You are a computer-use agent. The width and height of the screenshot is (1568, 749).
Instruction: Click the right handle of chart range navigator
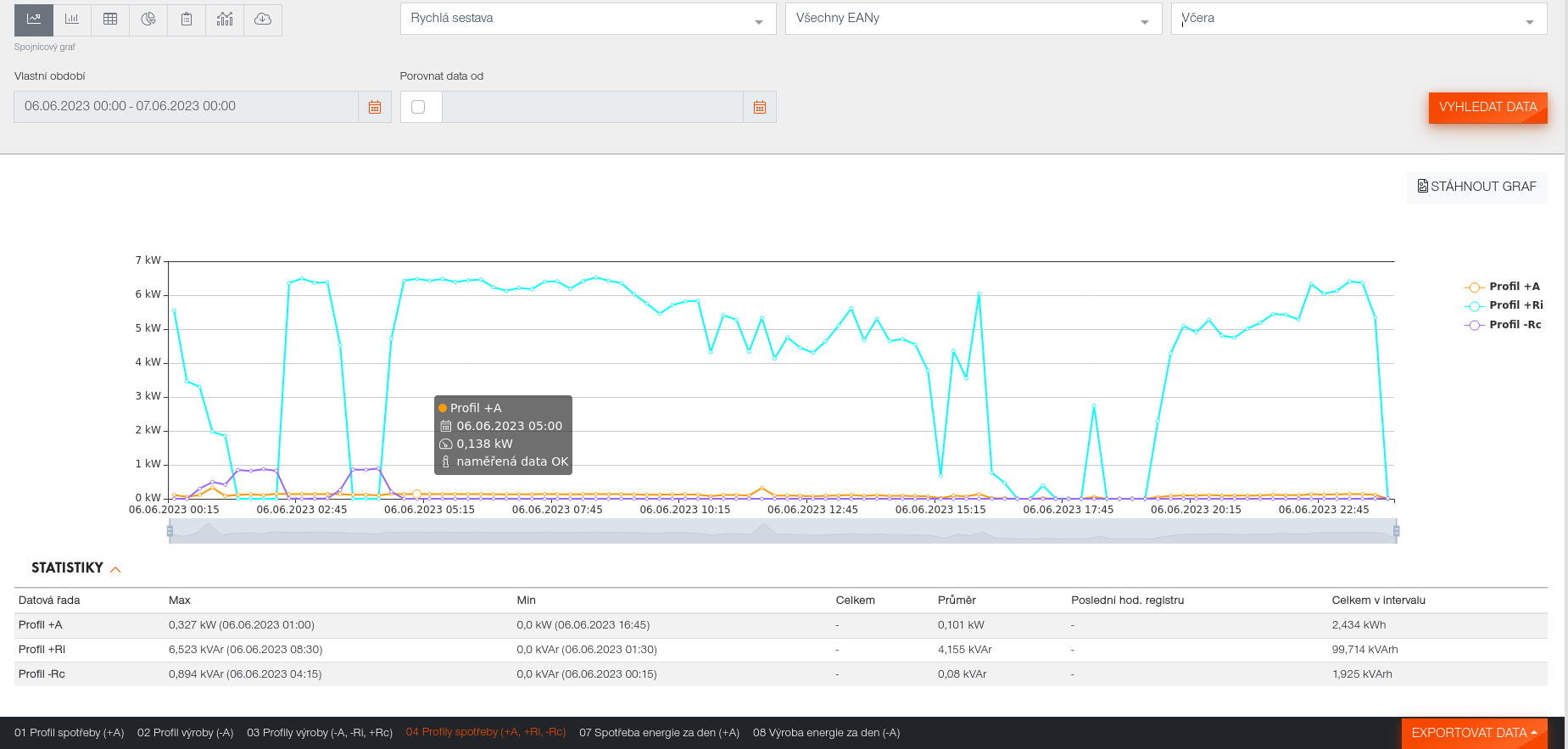pos(1396,531)
